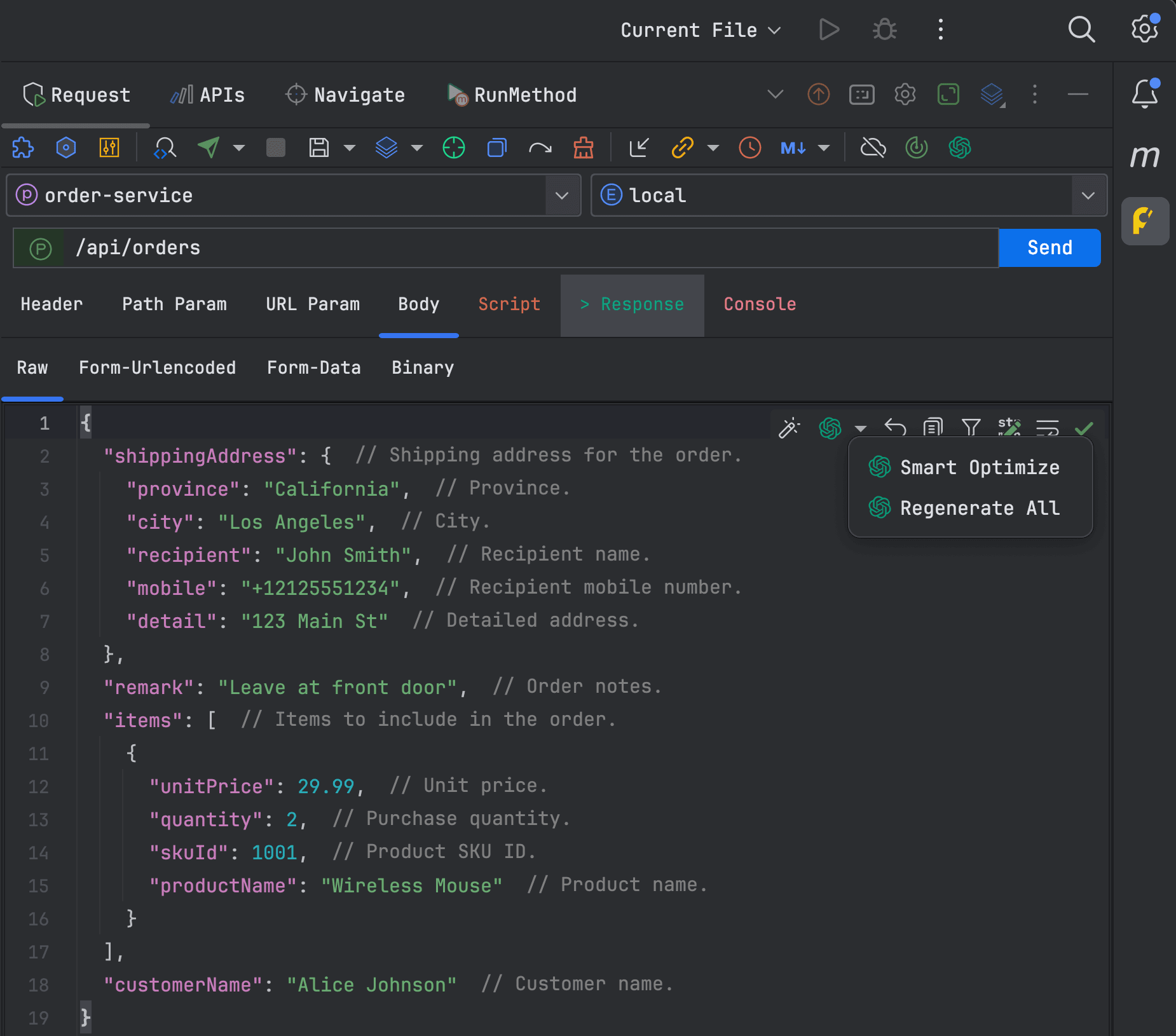Click the Markdown M↓ icon
This screenshot has width=1176, height=1036.
point(793,147)
